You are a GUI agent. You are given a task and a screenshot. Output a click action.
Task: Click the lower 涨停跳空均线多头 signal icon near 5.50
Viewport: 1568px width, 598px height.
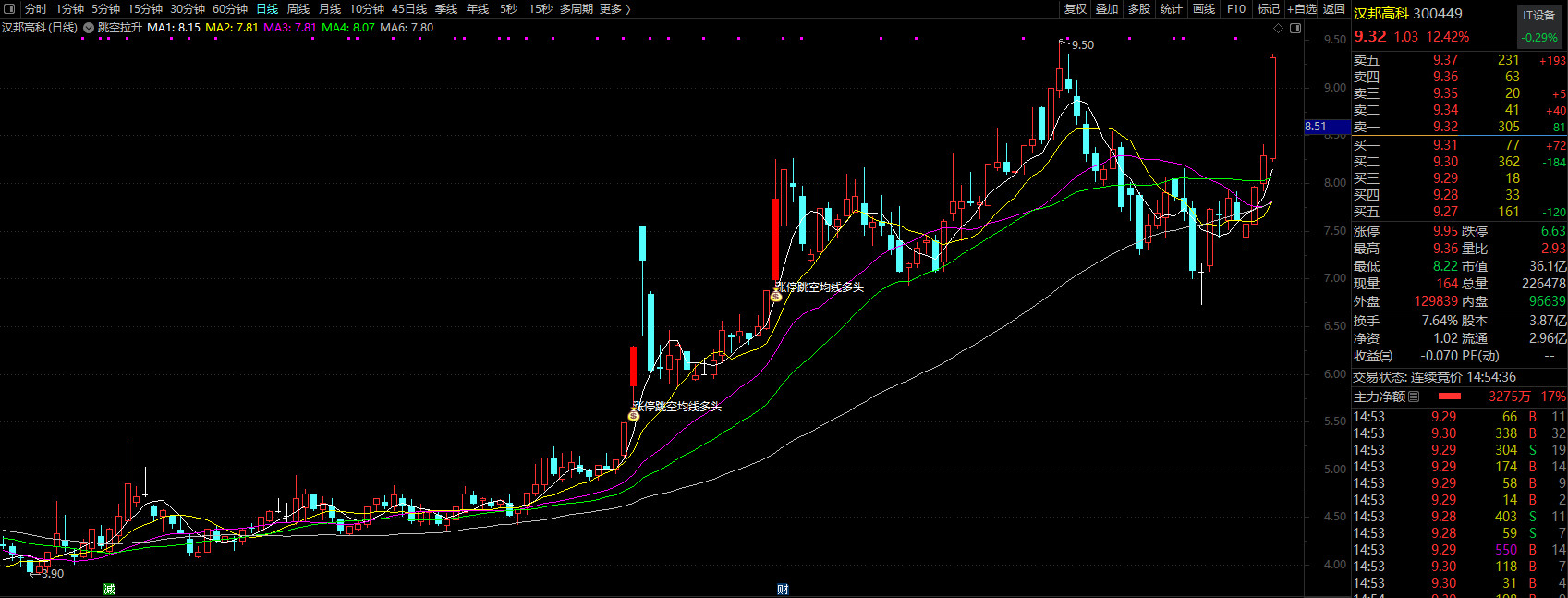633,416
